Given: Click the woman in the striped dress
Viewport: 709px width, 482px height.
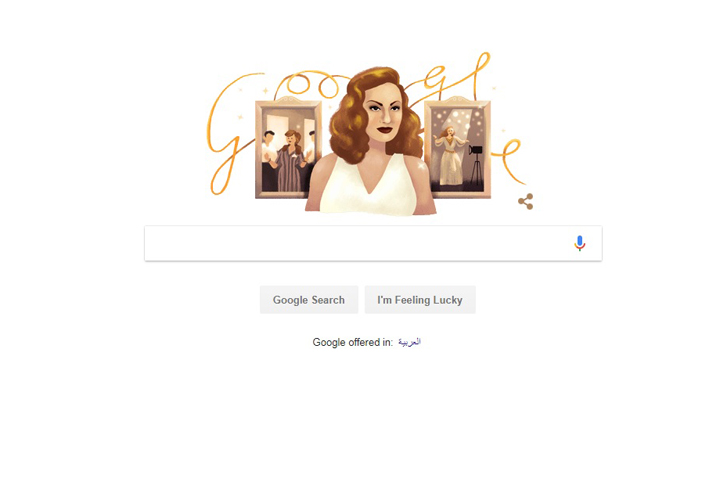Looking at the screenshot, I should 288,161.
